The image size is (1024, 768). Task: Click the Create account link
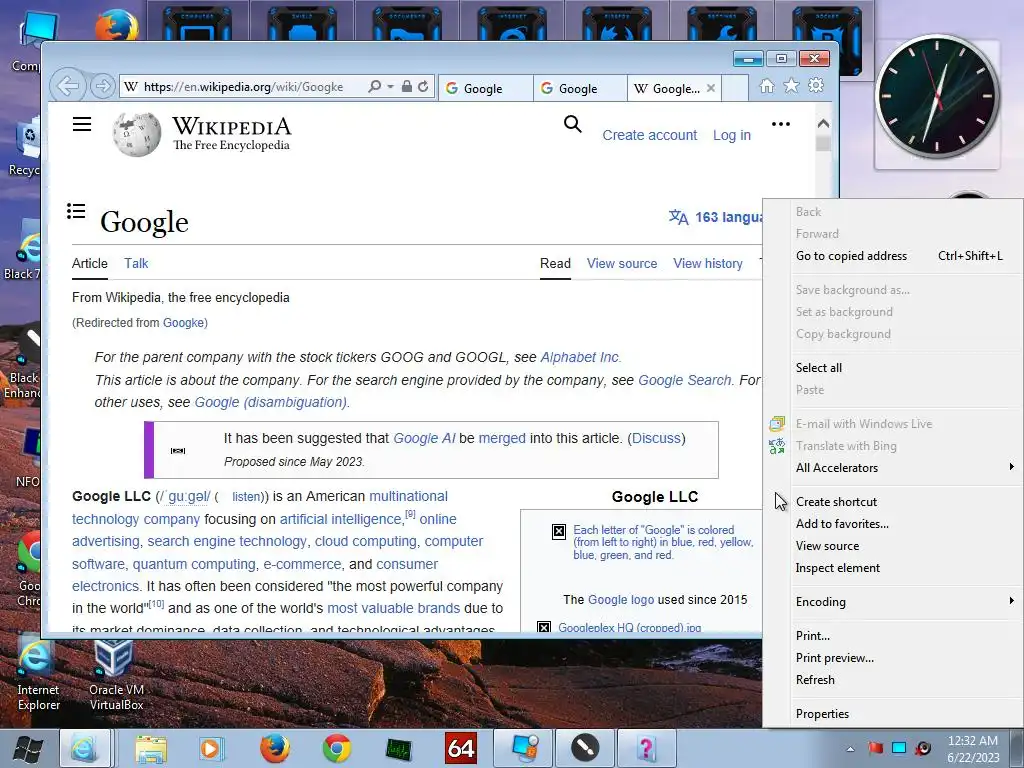click(x=650, y=135)
